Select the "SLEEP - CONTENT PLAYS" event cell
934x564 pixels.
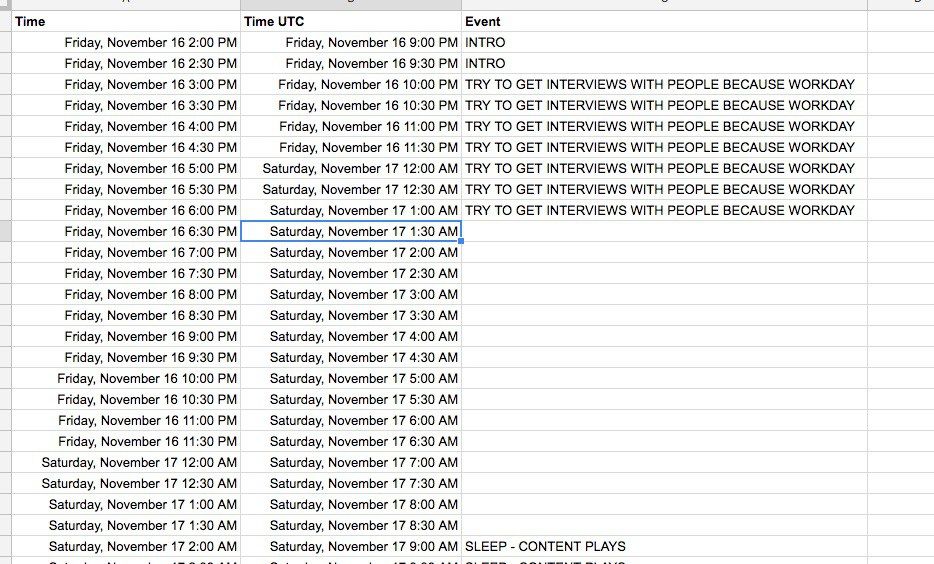click(545, 546)
